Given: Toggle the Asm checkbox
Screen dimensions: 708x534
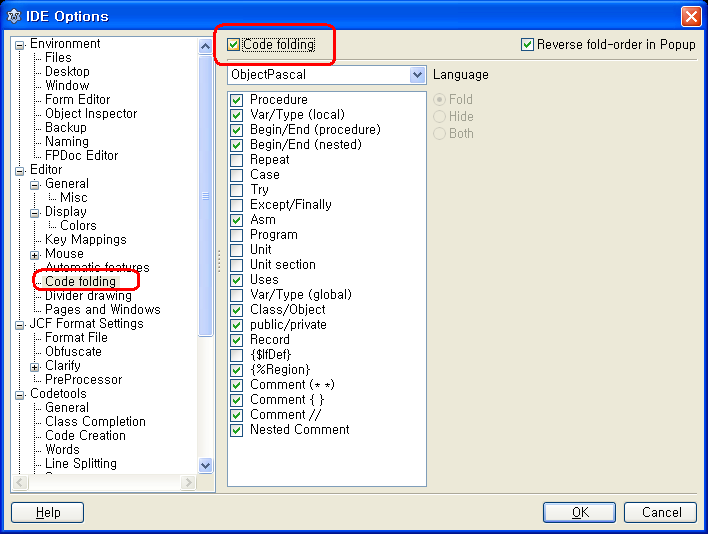Looking at the screenshot, I should [x=236, y=220].
